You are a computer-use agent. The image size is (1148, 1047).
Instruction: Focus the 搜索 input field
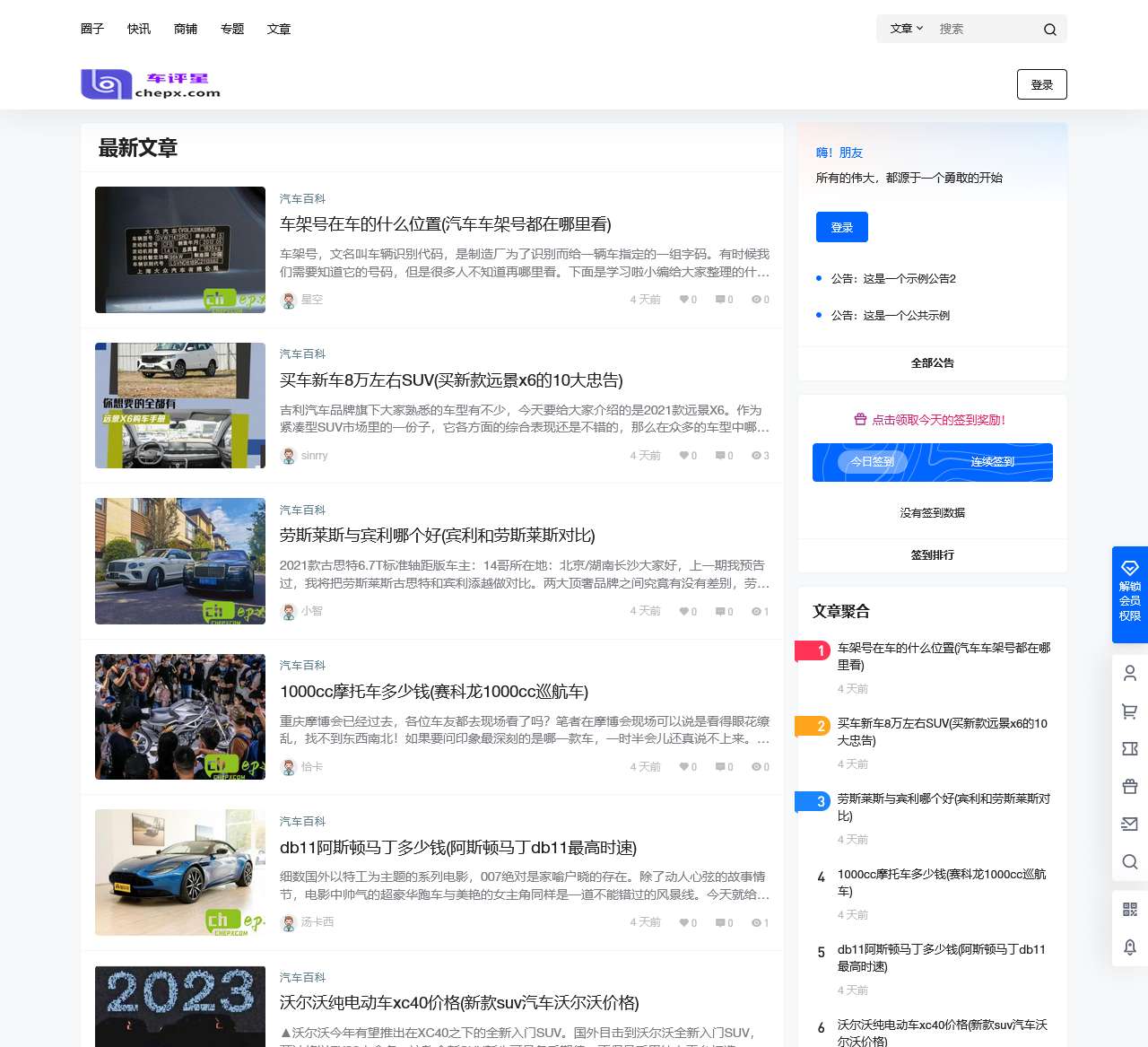point(985,29)
